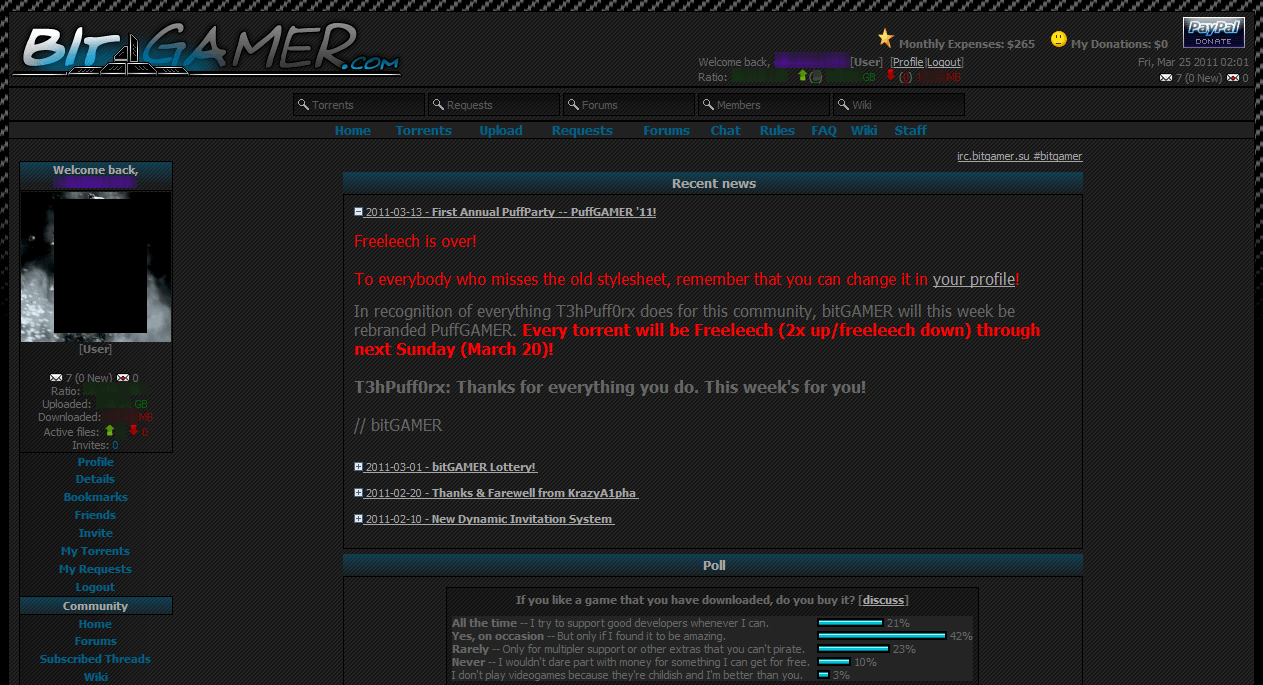Go to Upload in the navigation bar
The image size is (1263, 685).
pyautogui.click(x=501, y=131)
